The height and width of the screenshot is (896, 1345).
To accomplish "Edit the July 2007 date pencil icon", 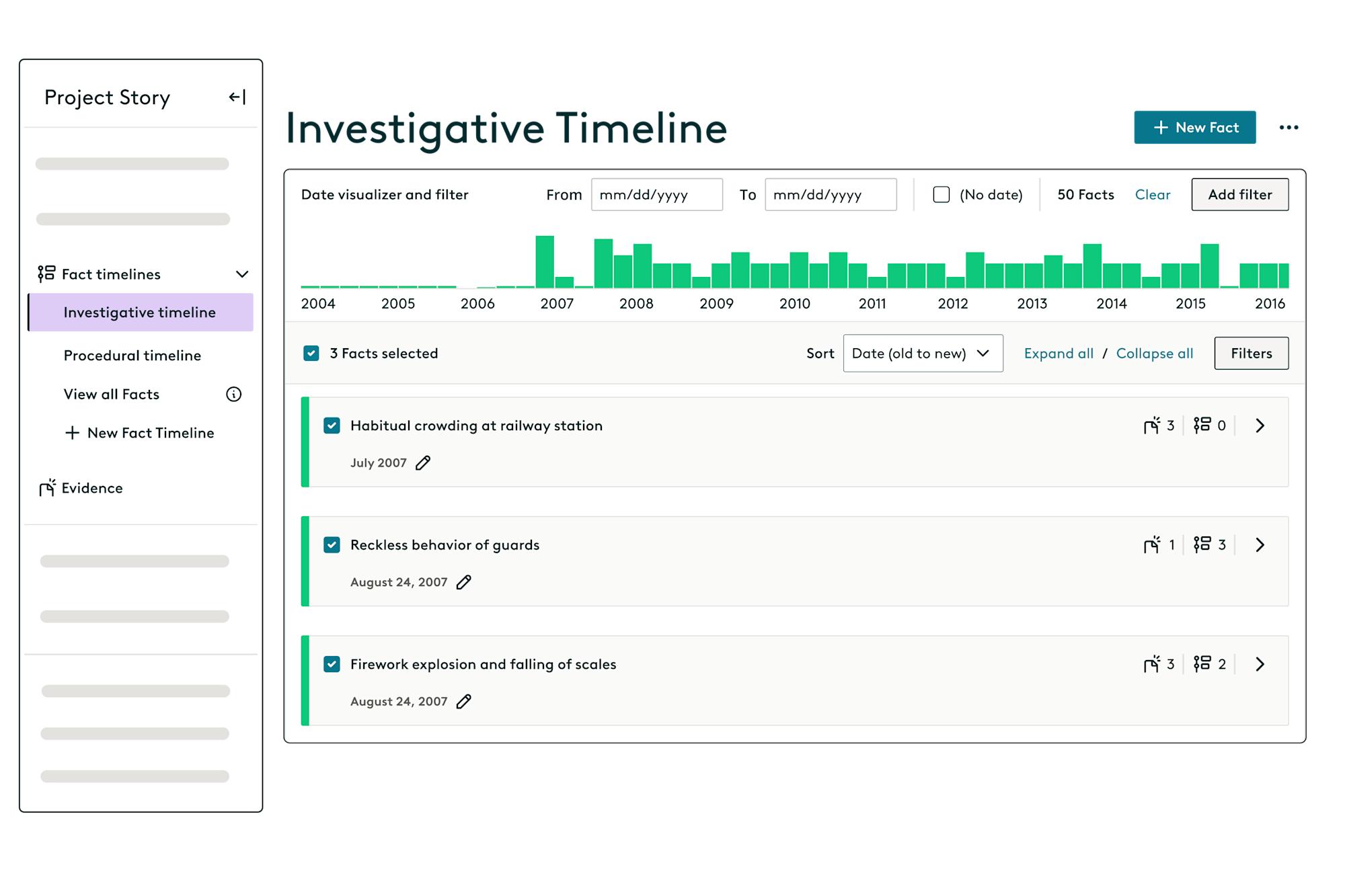I will pos(423,462).
